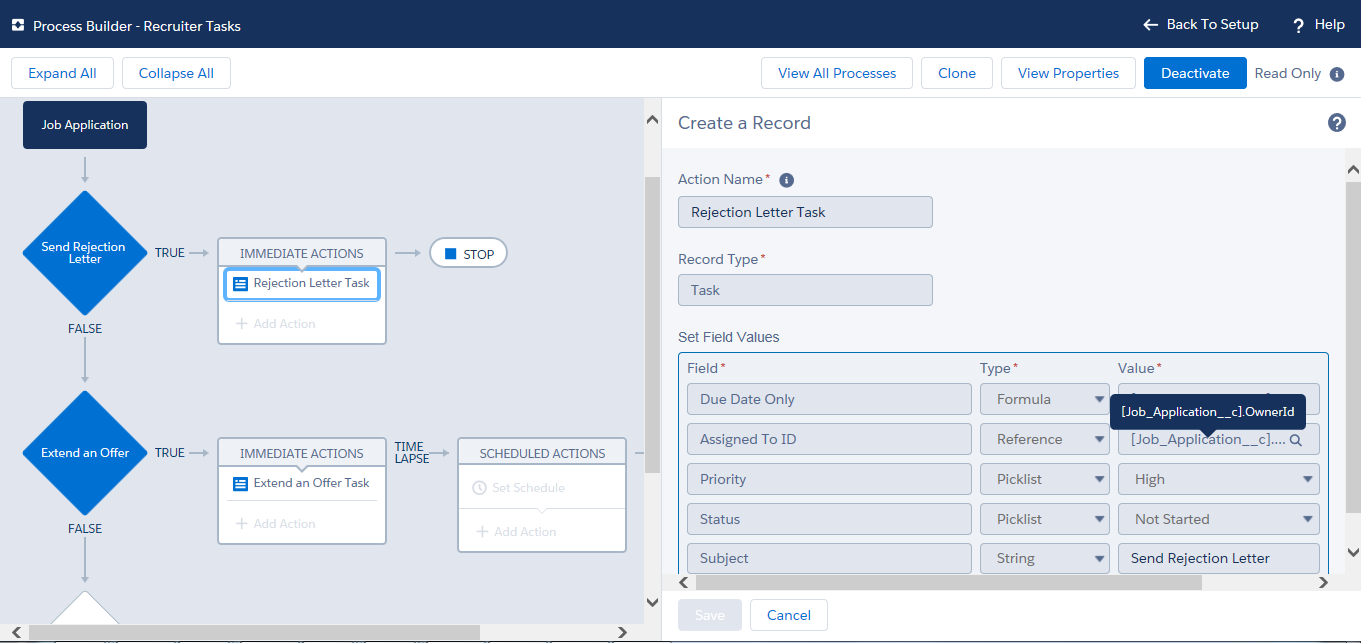Screen dimensions: 1361x643
Task: Open View Properties
Action: (1068, 73)
